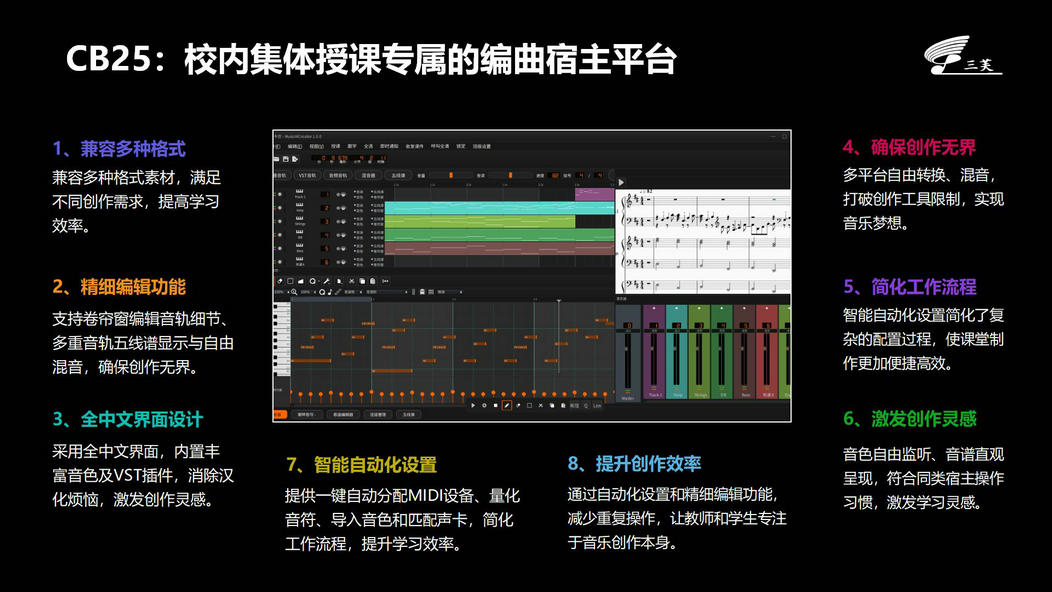
Task: Click the magnifier zoom icon in piano roll
Action: pos(294,292)
